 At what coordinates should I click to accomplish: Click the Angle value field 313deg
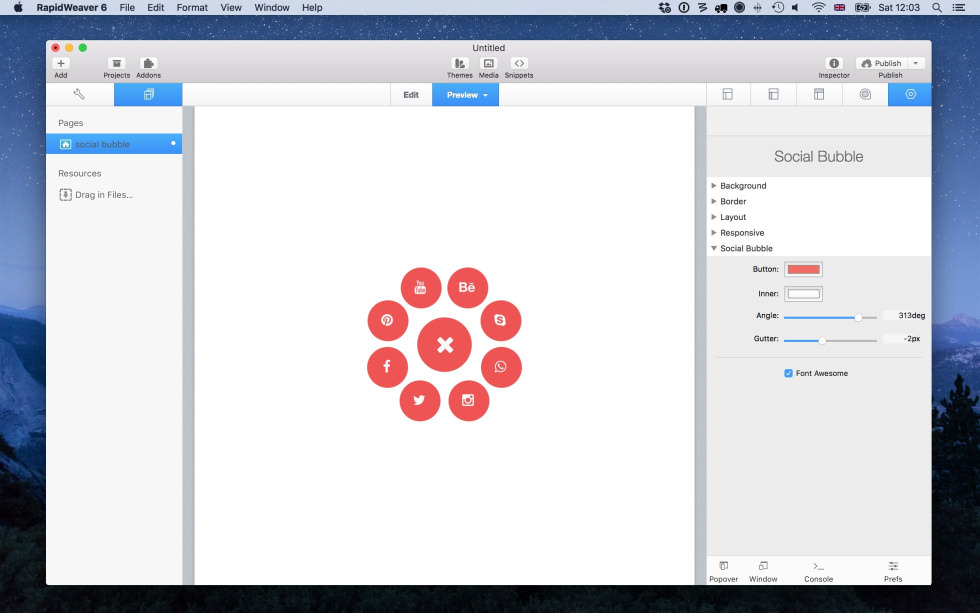click(904, 316)
